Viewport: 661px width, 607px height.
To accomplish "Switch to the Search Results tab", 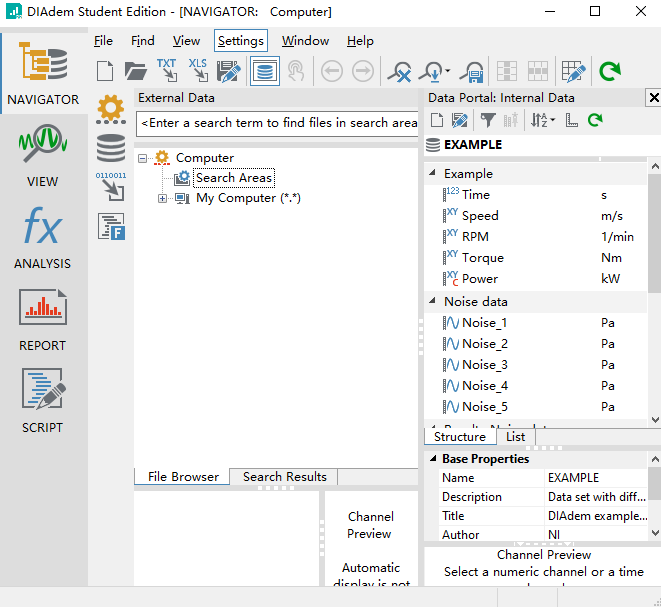I will pyautogui.click(x=284, y=477).
